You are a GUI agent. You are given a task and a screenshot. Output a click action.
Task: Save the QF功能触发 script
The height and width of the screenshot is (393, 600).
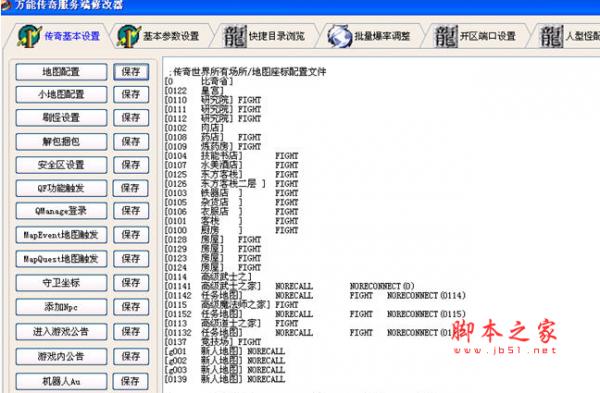tap(131, 188)
